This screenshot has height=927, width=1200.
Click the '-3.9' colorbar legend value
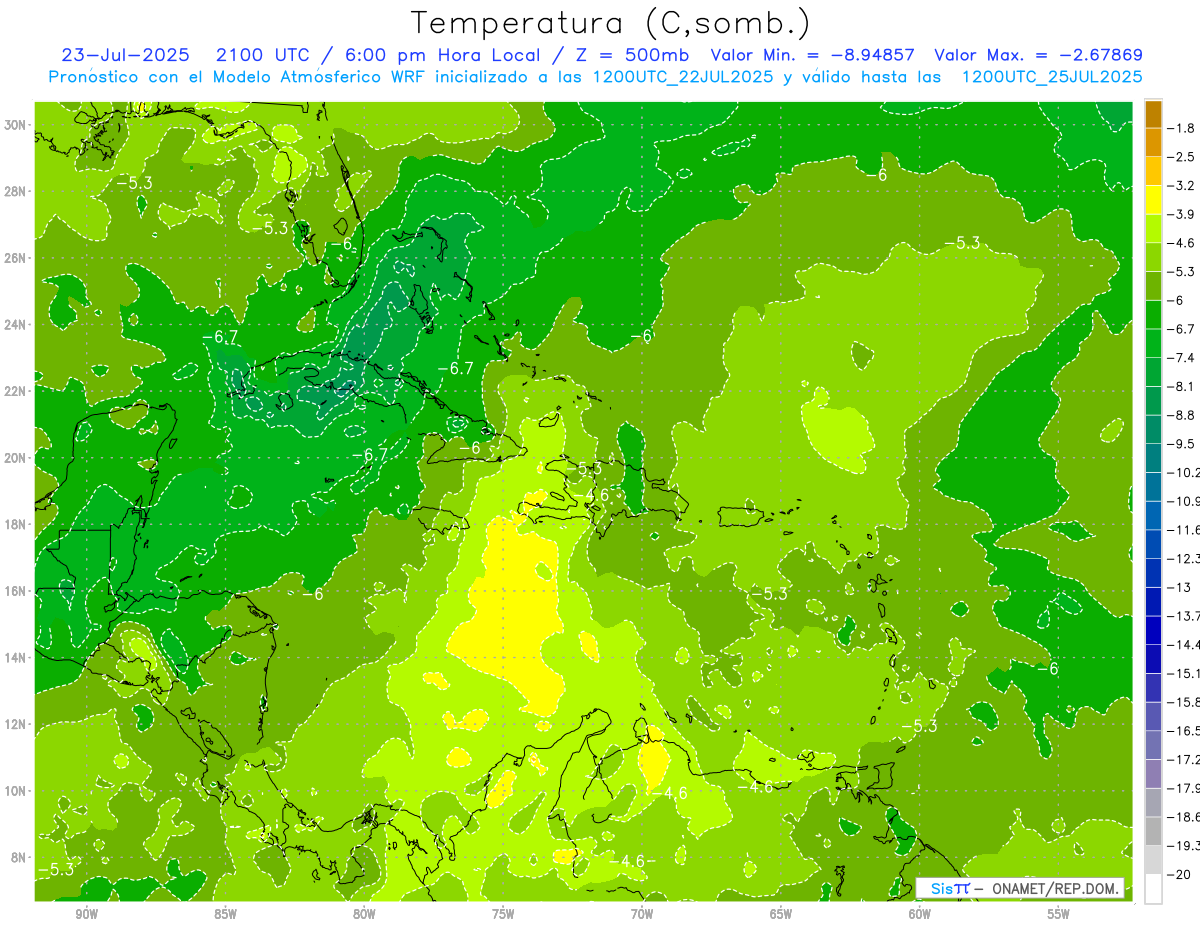pyautogui.click(x=1181, y=214)
